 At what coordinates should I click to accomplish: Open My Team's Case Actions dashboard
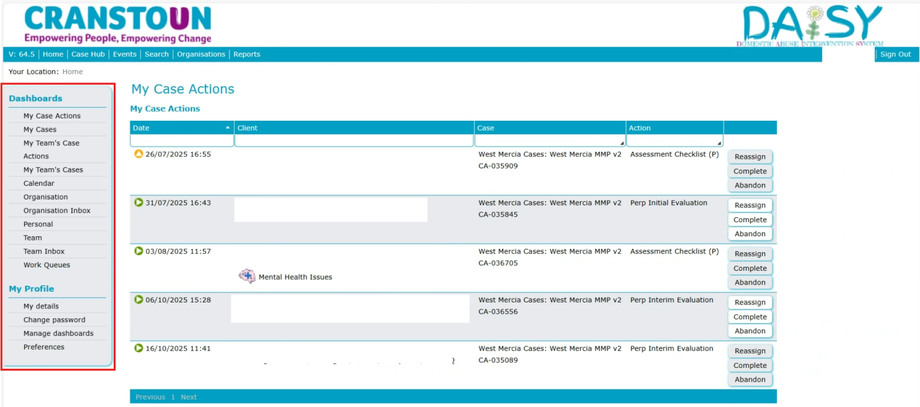[51, 150]
